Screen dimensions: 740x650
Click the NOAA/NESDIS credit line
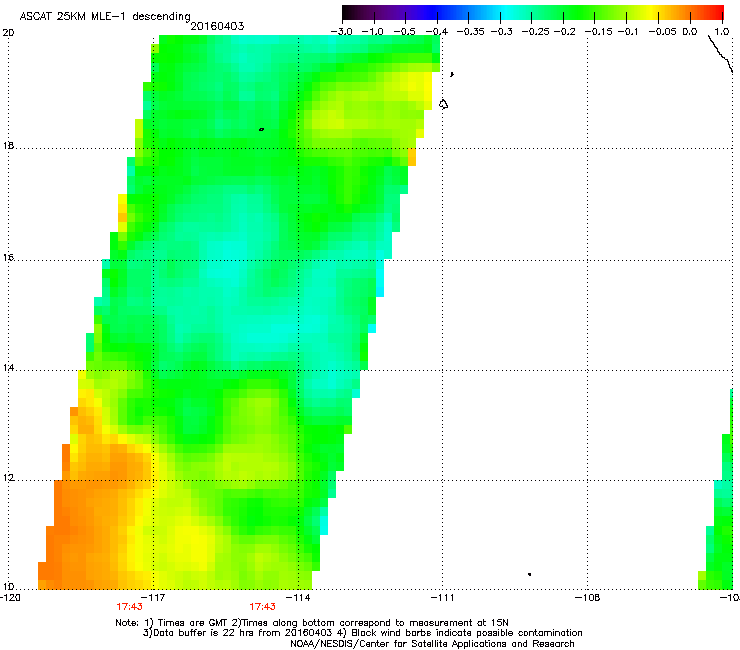(x=432, y=644)
